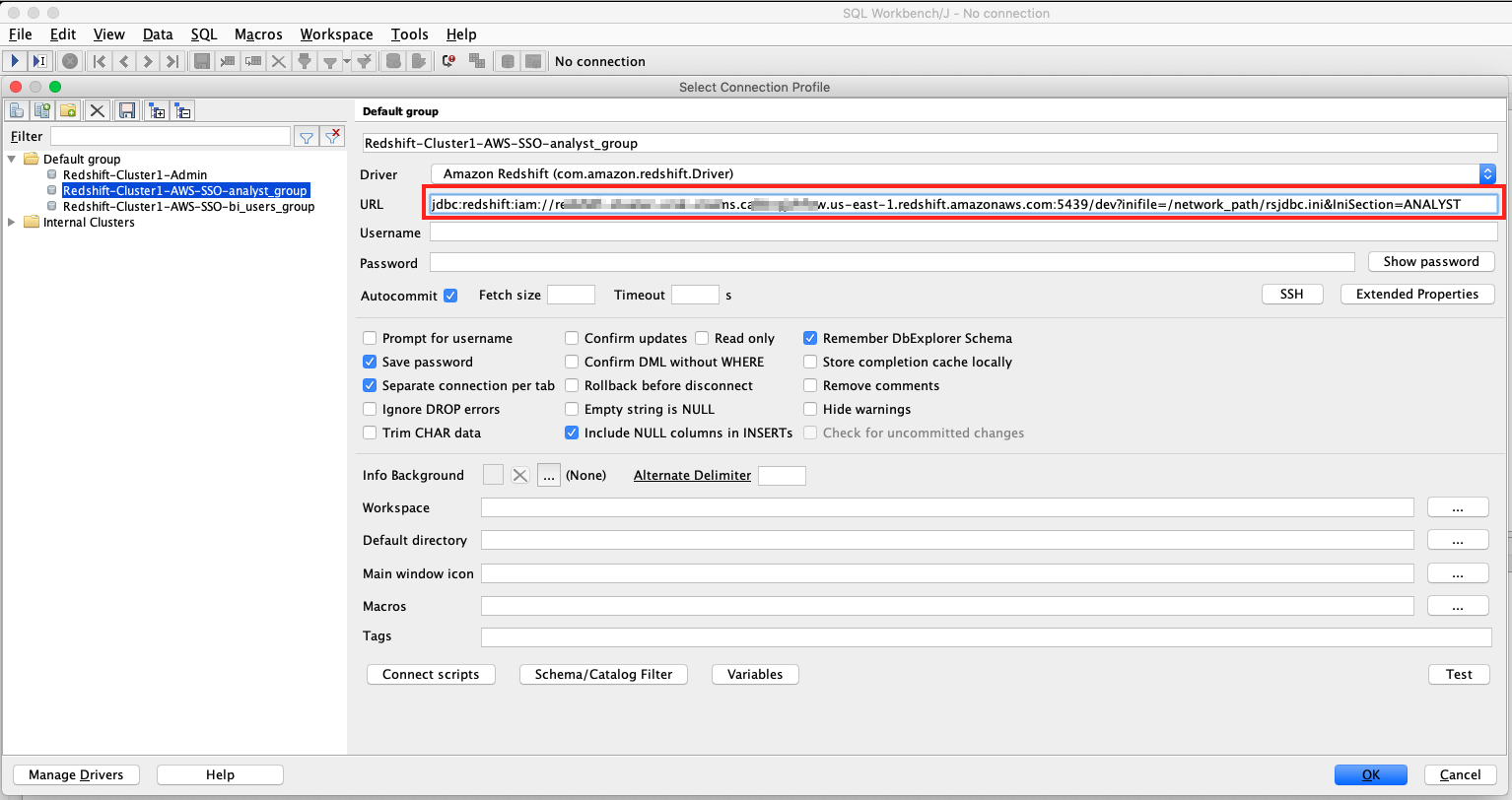Add a new profile group folder icon

click(68, 110)
